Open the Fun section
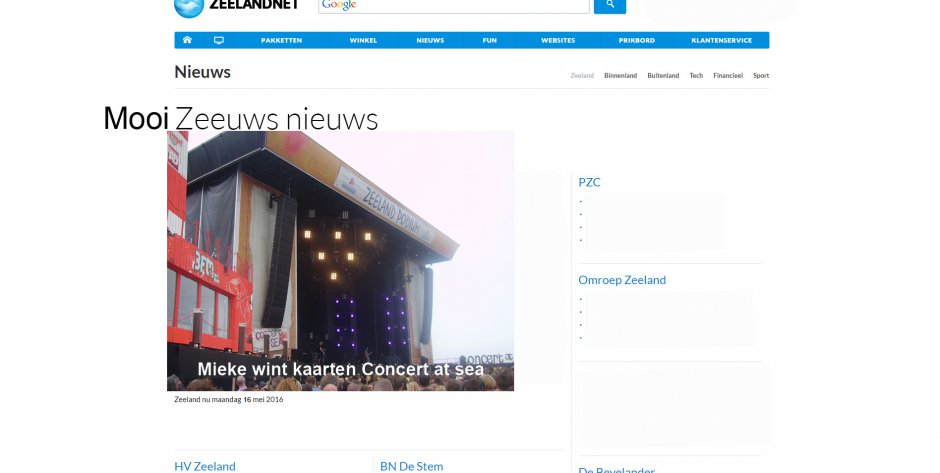940x473 pixels. point(489,40)
